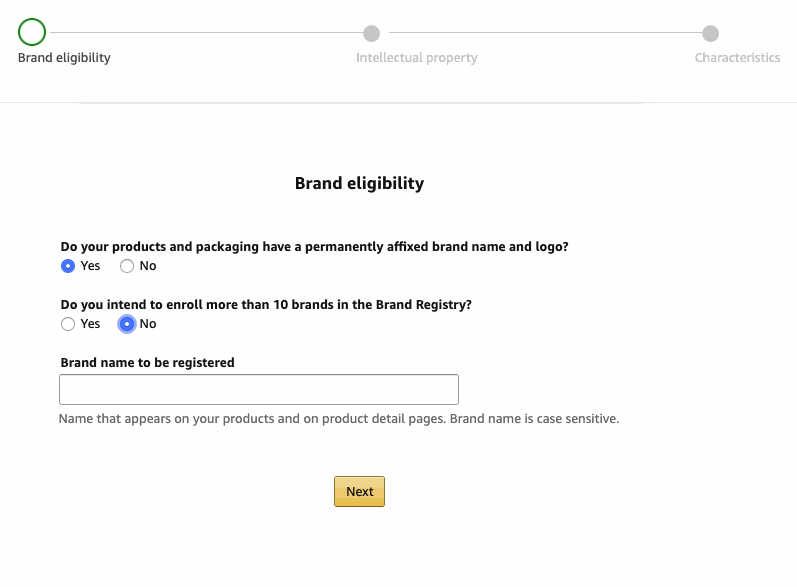Select Yes radio for permanently affixed logo
The image size is (797, 587).
[68, 266]
